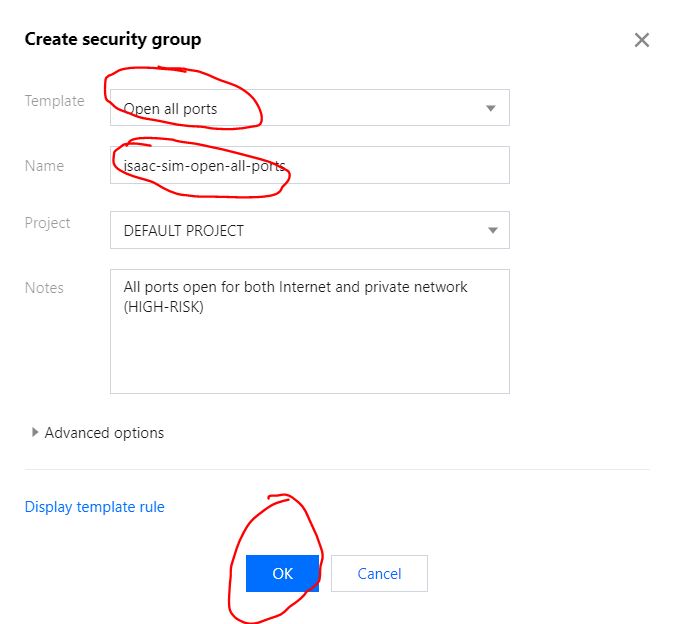This screenshot has height=624, width=678.
Task: Close the Create security group dialog
Action: pos(642,40)
